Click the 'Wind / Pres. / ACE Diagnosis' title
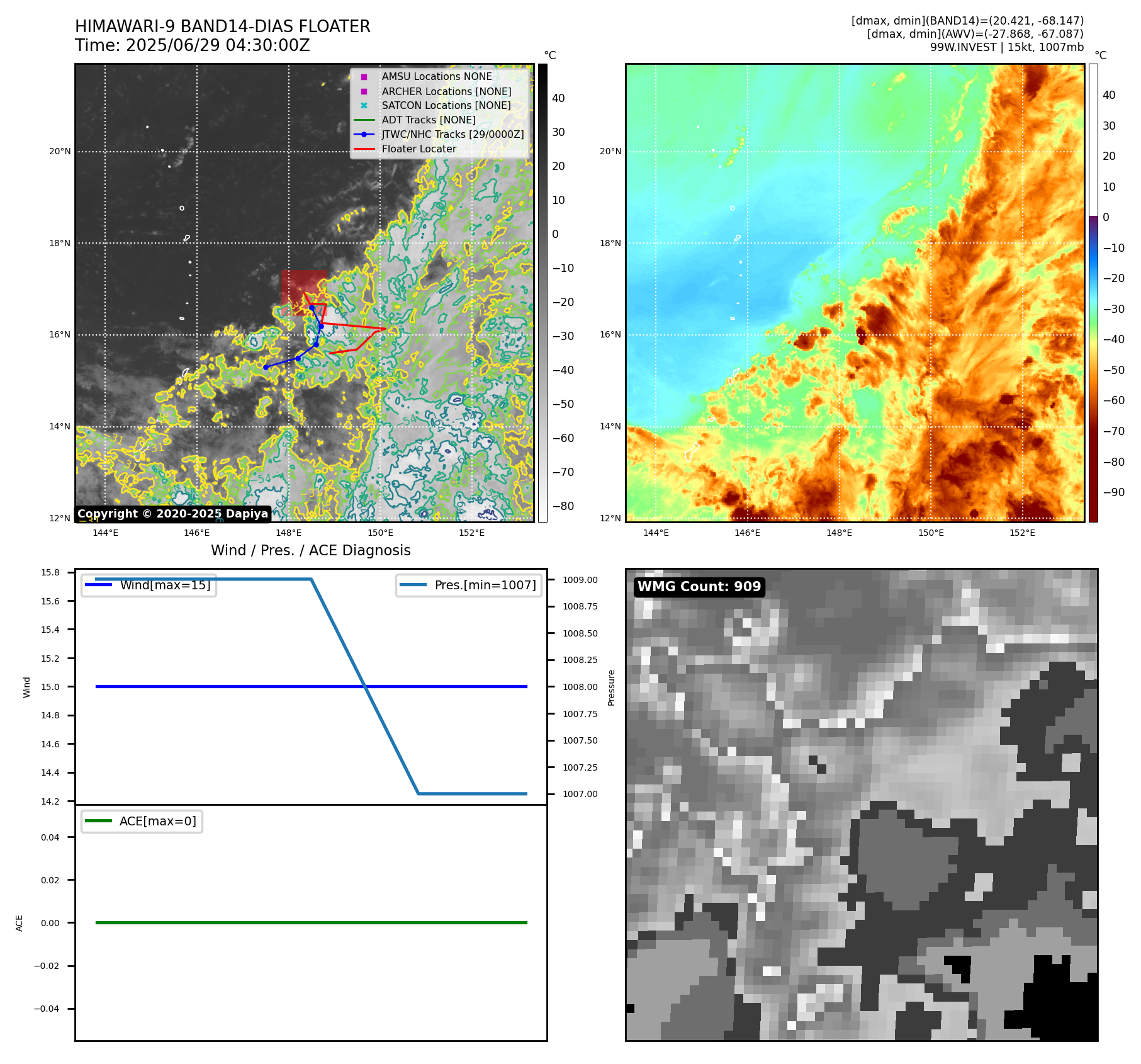 [311, 550]
